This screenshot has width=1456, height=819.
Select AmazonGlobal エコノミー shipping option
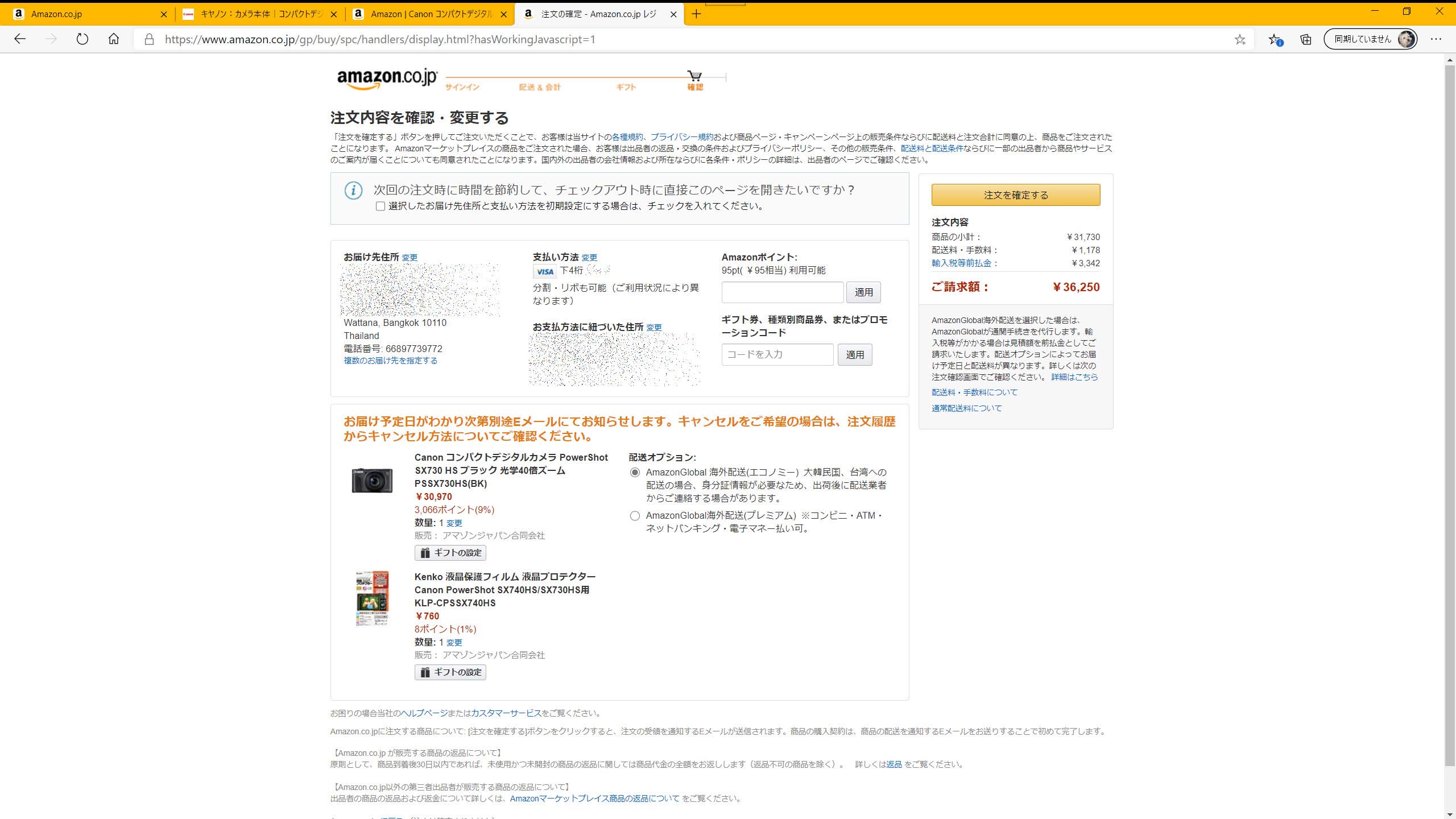point(635,473)
